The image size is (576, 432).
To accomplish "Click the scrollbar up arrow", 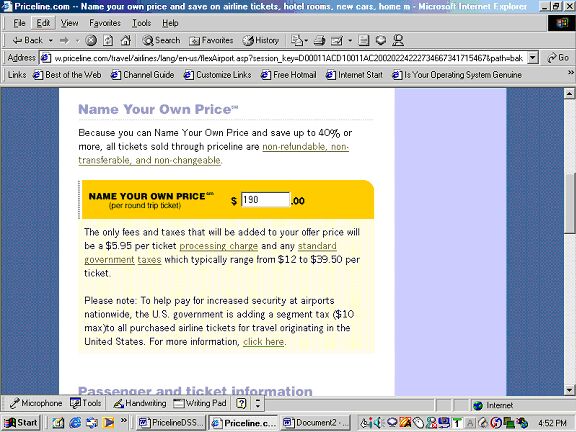I will (569, 94).
